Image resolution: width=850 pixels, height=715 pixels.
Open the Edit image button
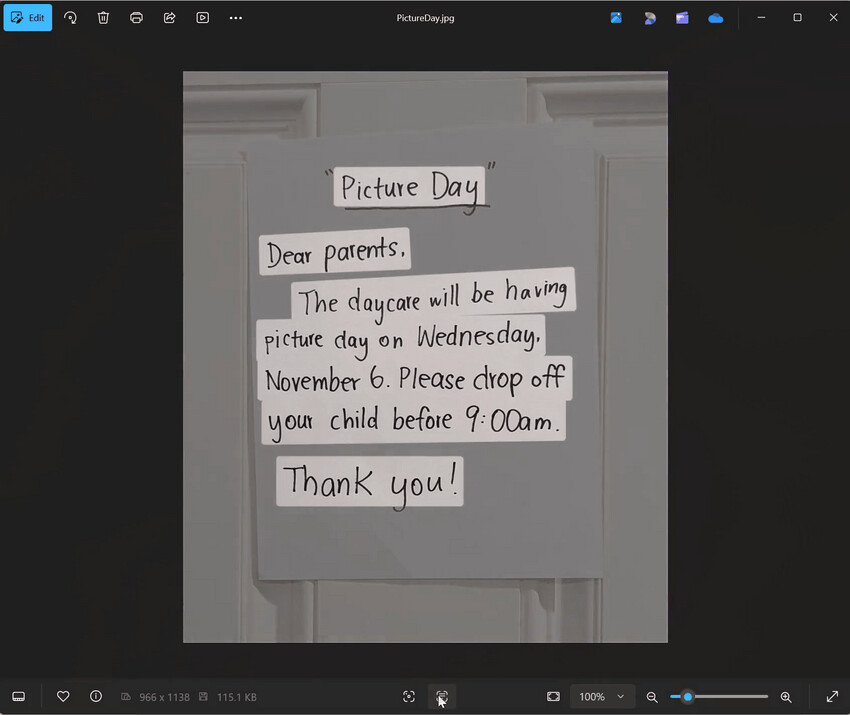pos(28,18)
